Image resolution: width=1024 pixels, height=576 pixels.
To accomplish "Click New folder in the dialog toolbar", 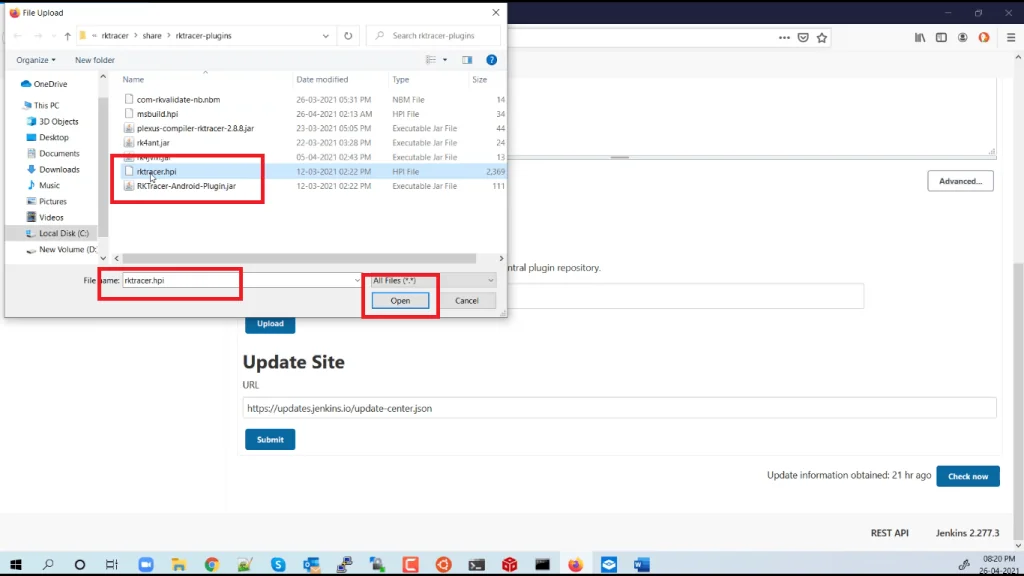I will [95, 60].
